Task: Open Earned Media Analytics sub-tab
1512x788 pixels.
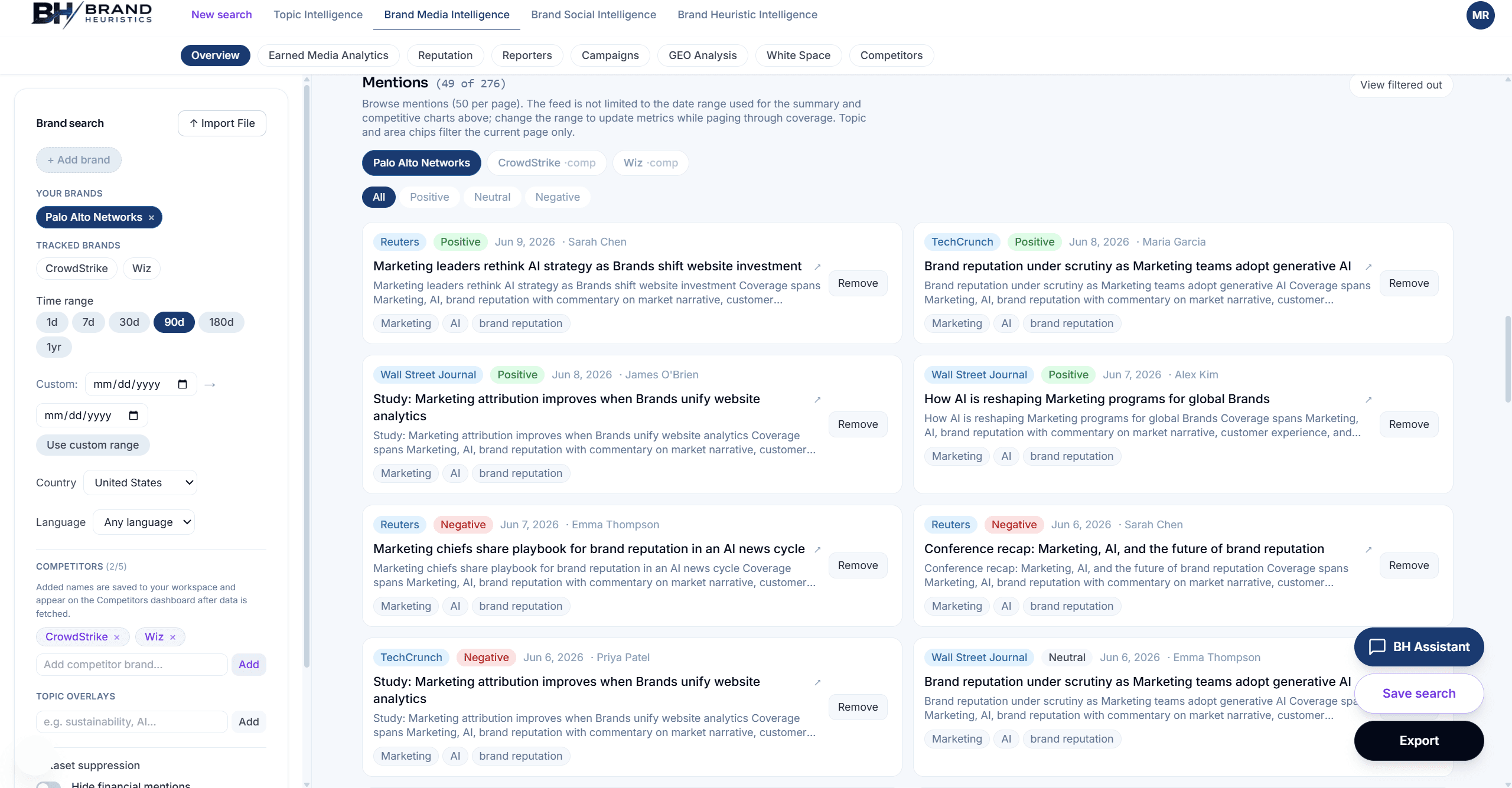Action: point(328,55)
